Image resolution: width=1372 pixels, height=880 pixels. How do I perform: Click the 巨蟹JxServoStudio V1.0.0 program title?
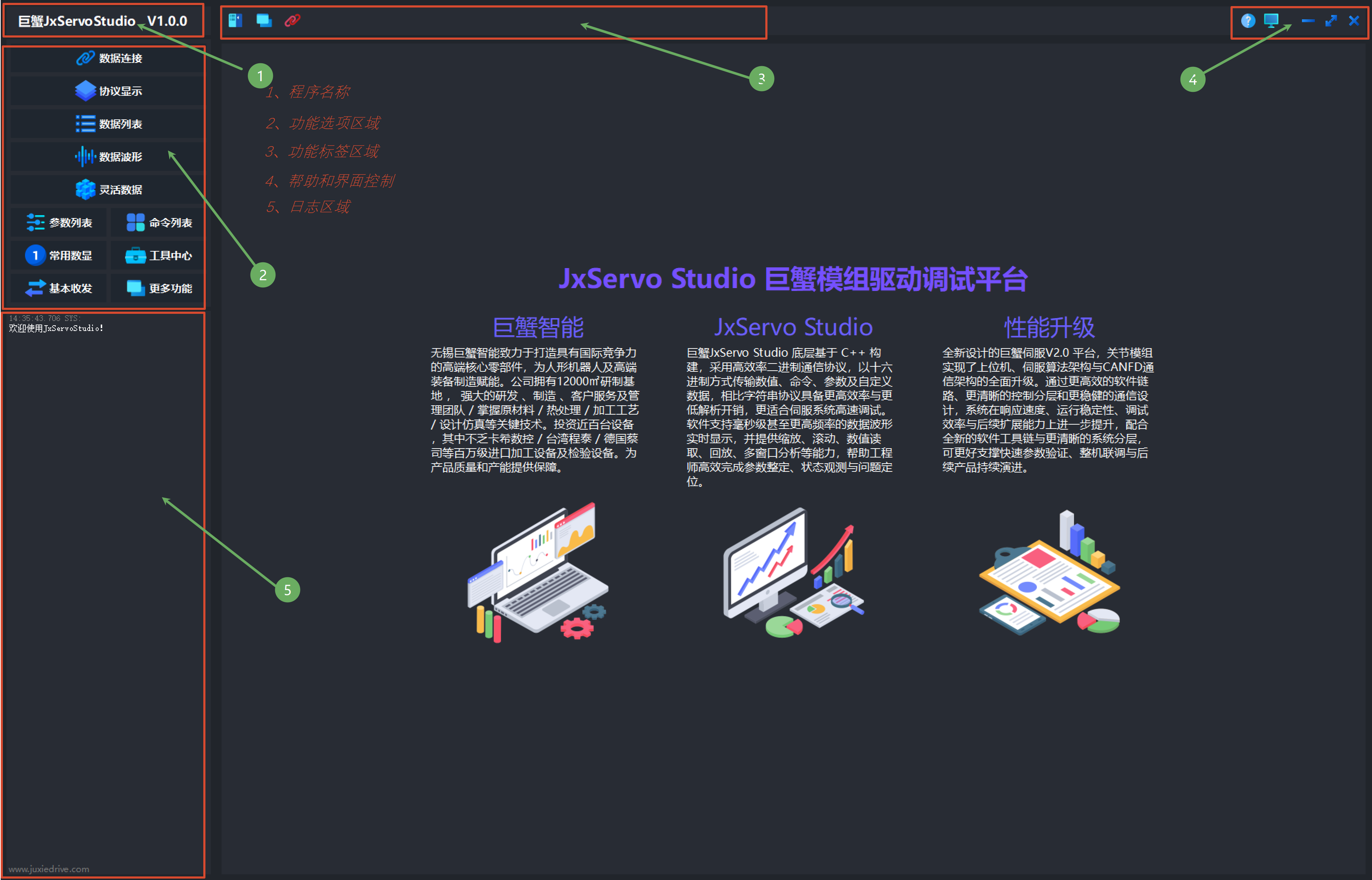click(x=103, y=21)
